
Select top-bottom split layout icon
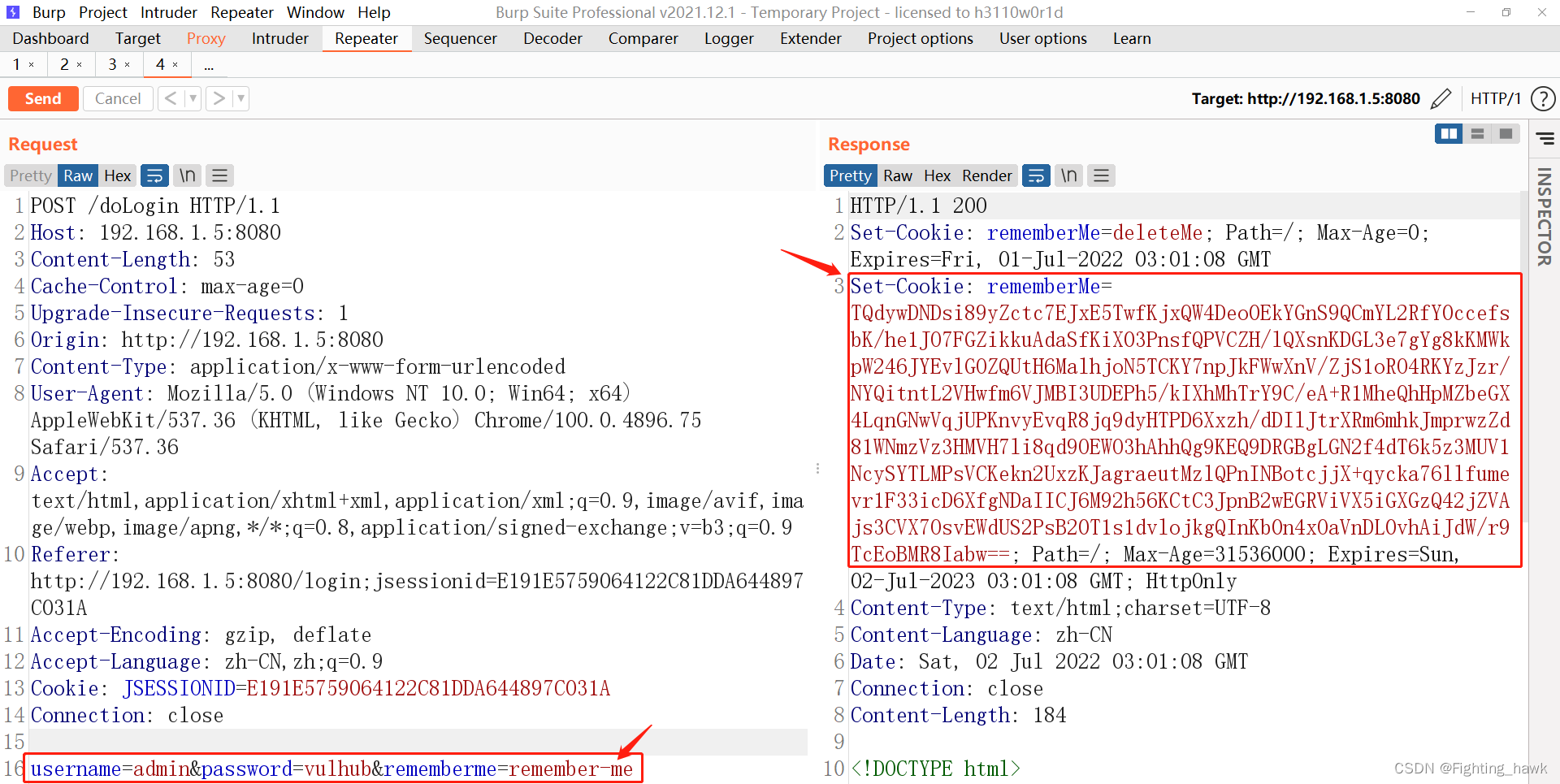pos(1477,134)
